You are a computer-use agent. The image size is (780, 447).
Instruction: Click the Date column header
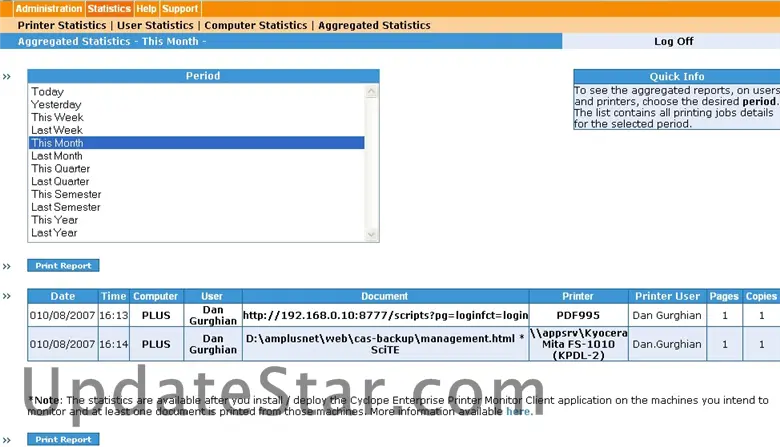[x=63, y=296]
